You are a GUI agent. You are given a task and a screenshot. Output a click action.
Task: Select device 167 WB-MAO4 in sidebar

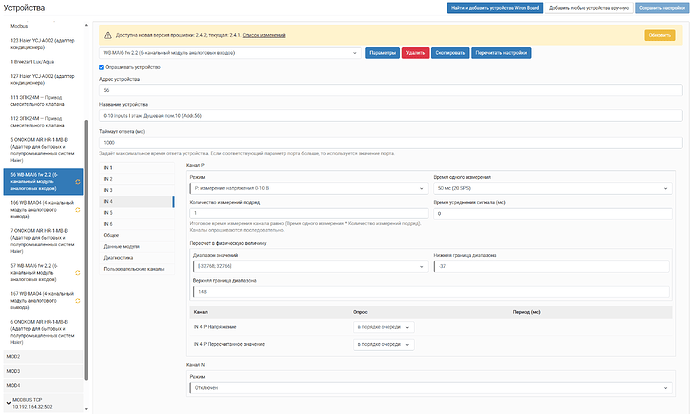42,301
